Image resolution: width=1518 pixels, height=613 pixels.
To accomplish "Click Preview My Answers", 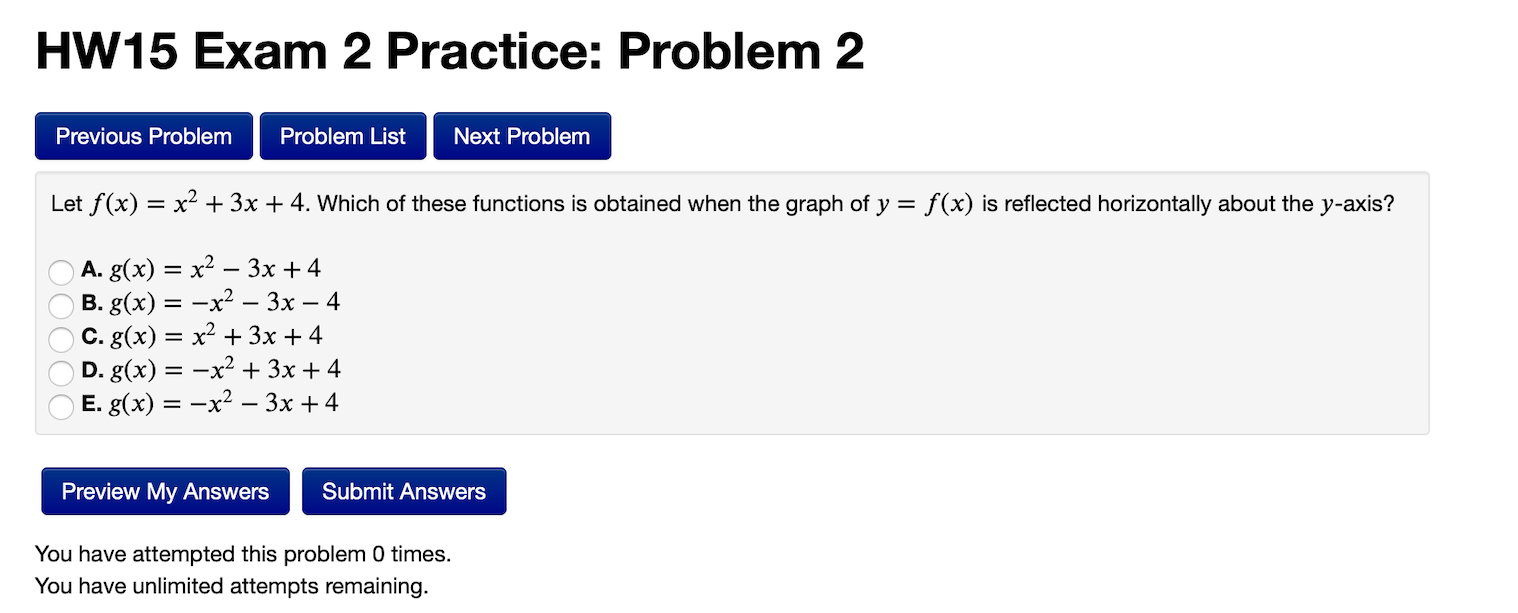I will tap(165, 491).
